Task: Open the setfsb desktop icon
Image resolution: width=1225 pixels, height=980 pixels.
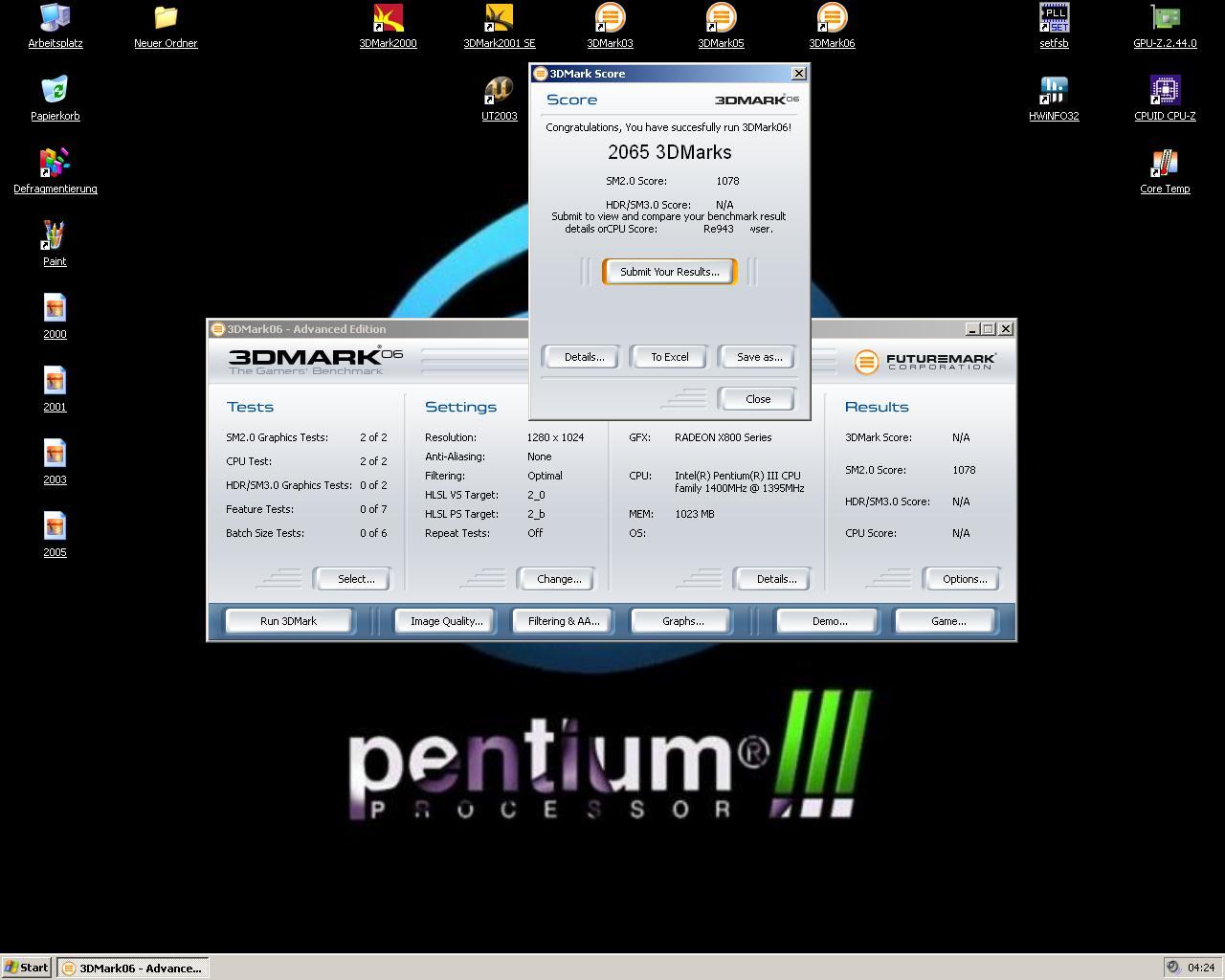Action: click(x=1054, y=26)
